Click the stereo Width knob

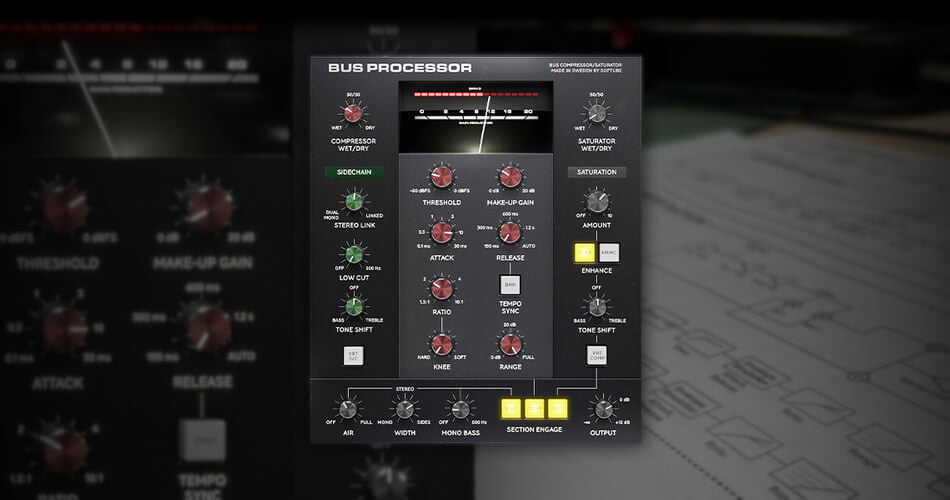(404, 408)
